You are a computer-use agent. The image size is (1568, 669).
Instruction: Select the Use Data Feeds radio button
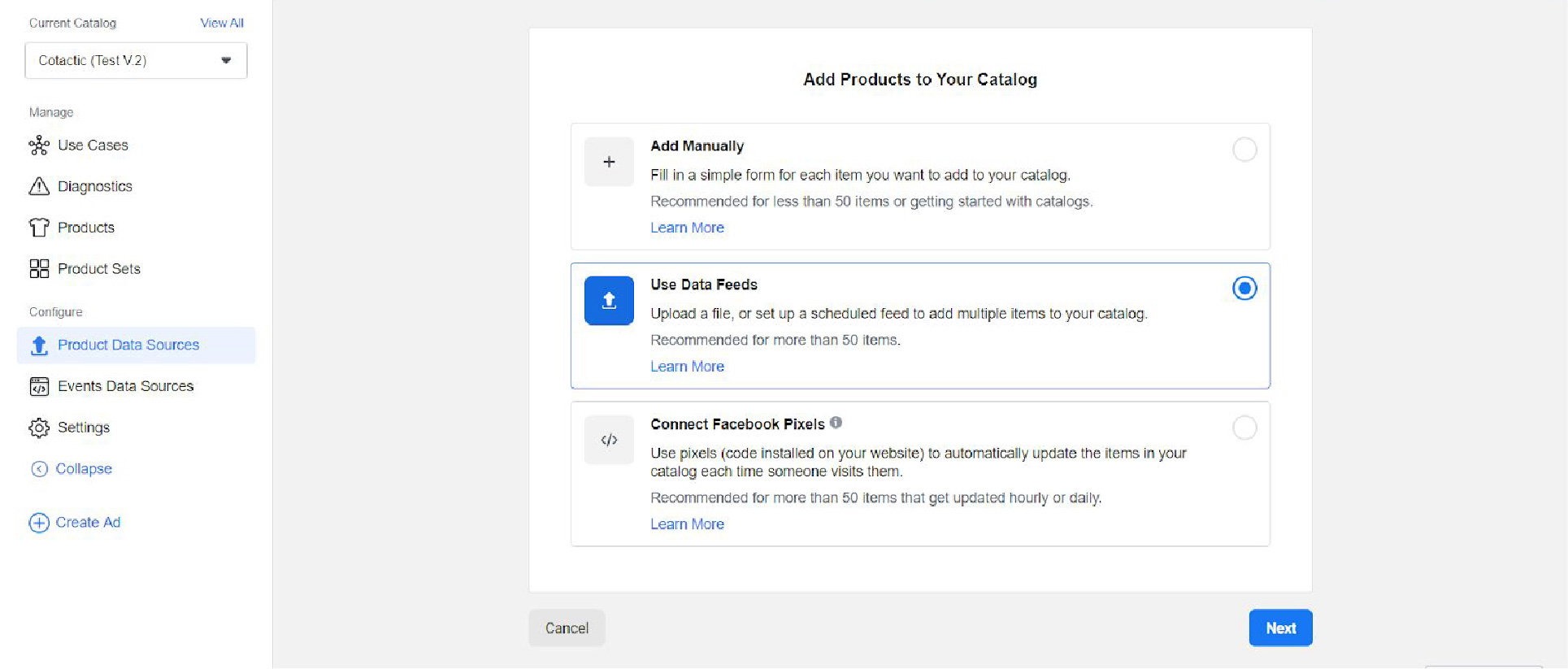[1244, 288]
